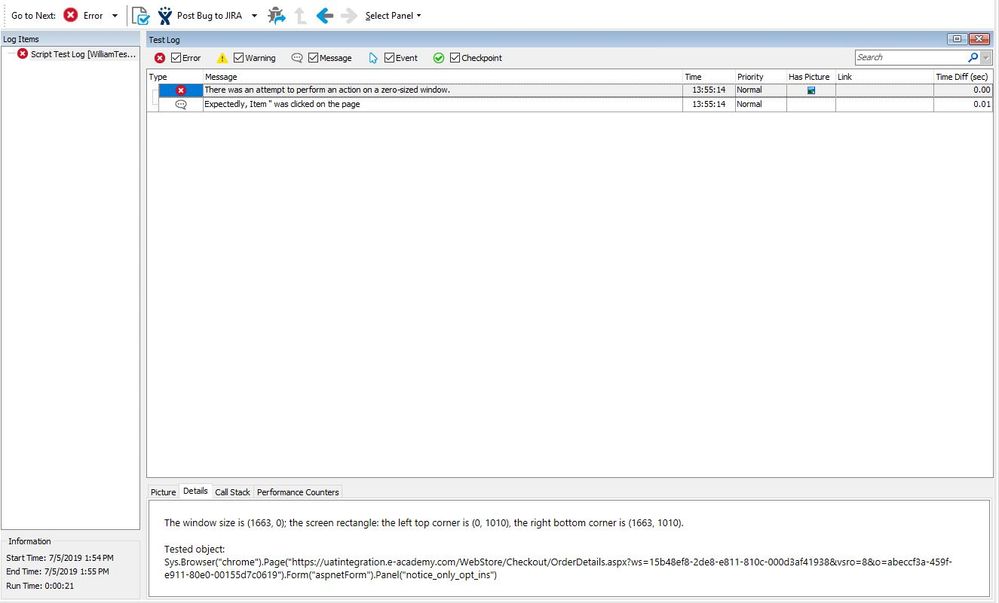
Task: Click the Tested object Sys.Browser path text
Action: pos(558,569)
